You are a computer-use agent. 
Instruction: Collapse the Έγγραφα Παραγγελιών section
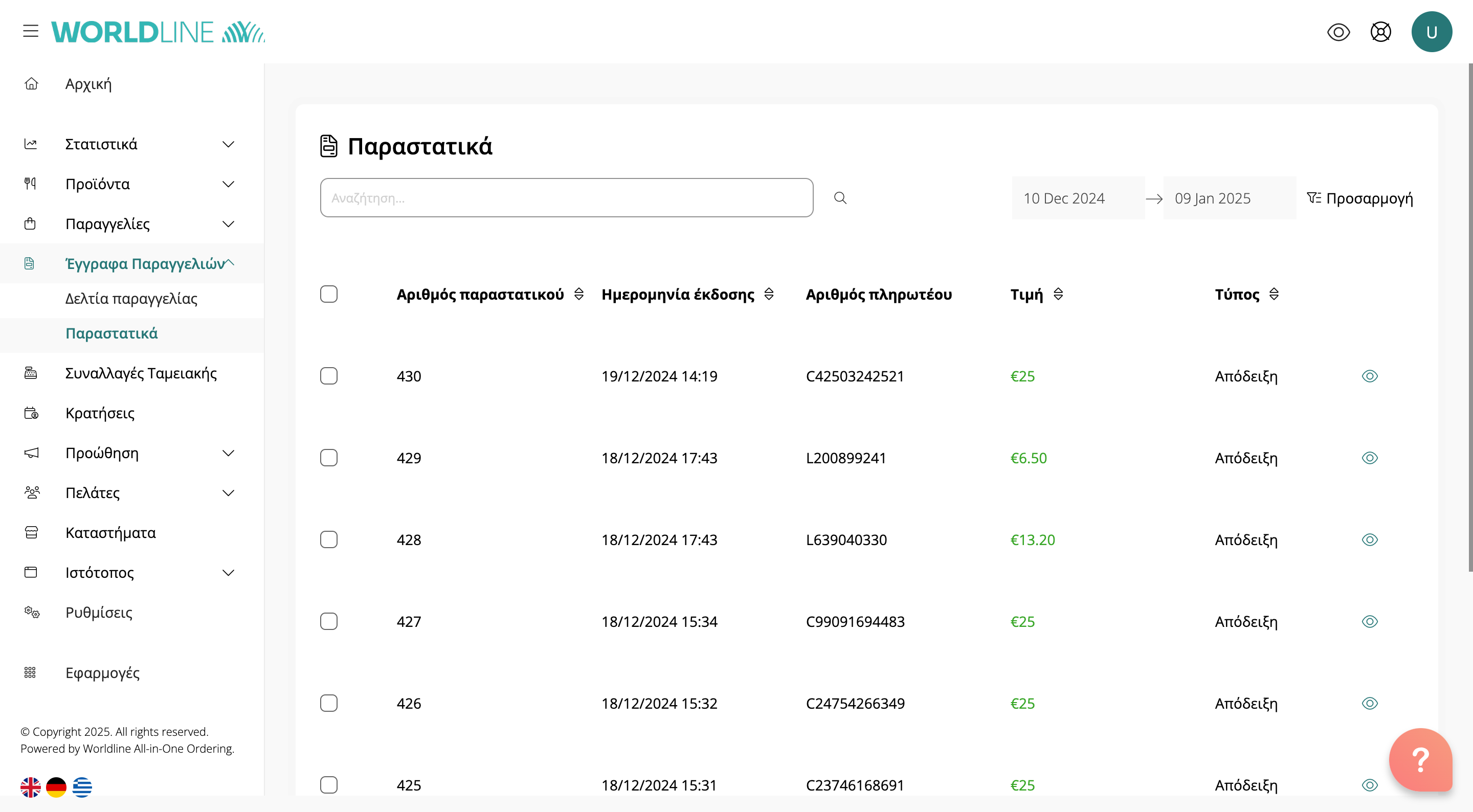tap(230, 263)
